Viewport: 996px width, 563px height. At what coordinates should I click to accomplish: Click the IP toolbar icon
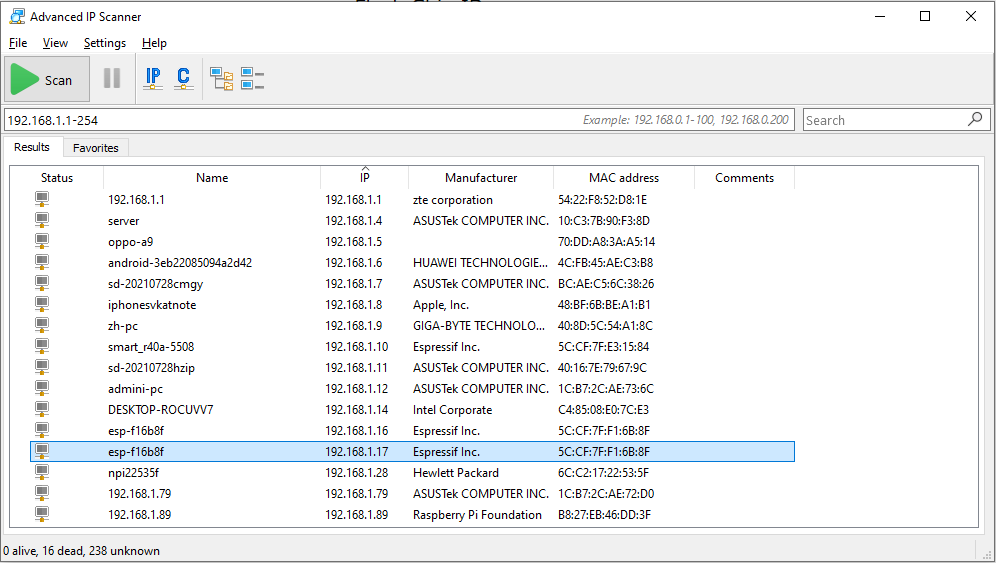(x=153, y=78)
